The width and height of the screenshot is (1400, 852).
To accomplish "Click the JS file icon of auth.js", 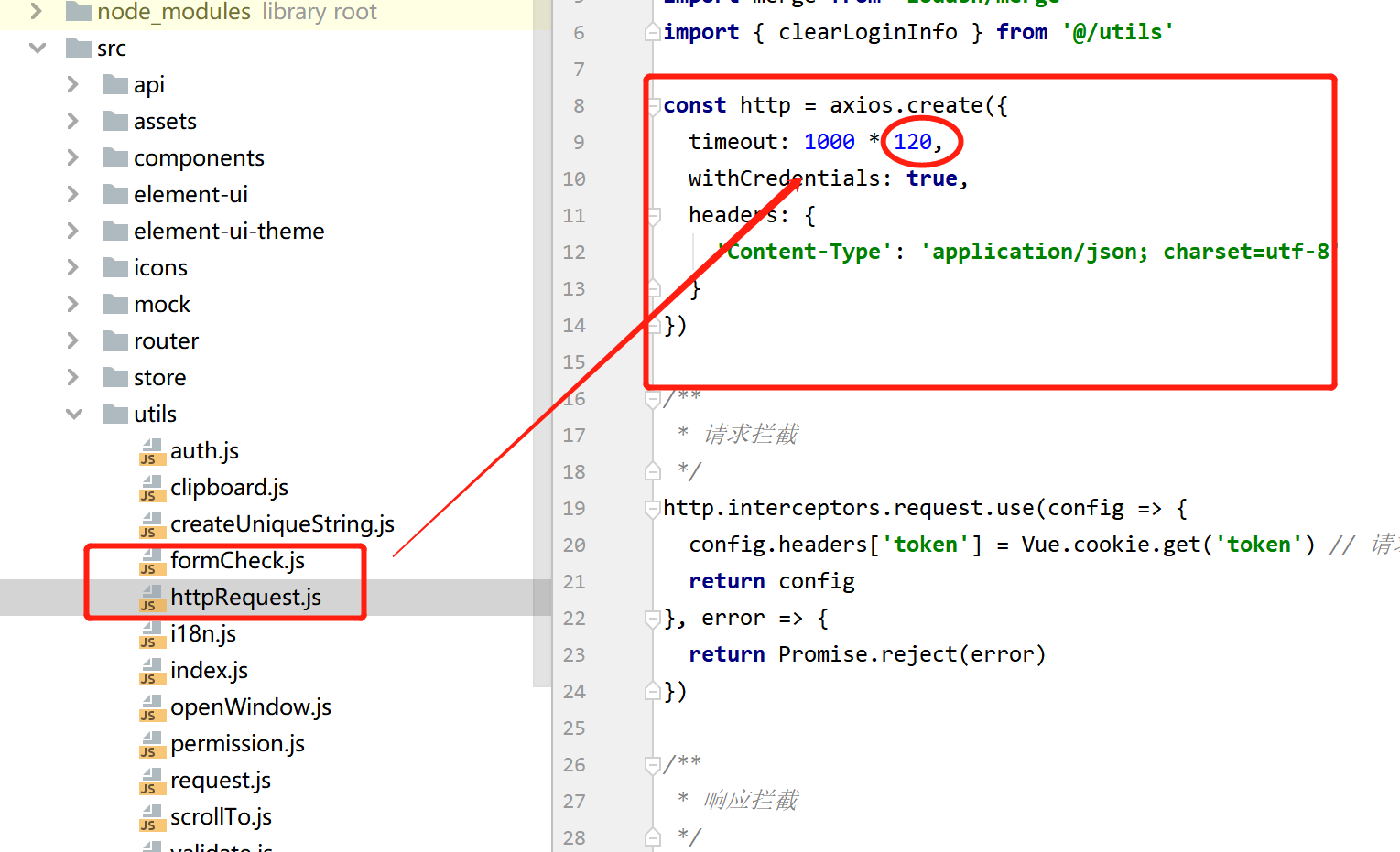I will click(x=151, y=451).
